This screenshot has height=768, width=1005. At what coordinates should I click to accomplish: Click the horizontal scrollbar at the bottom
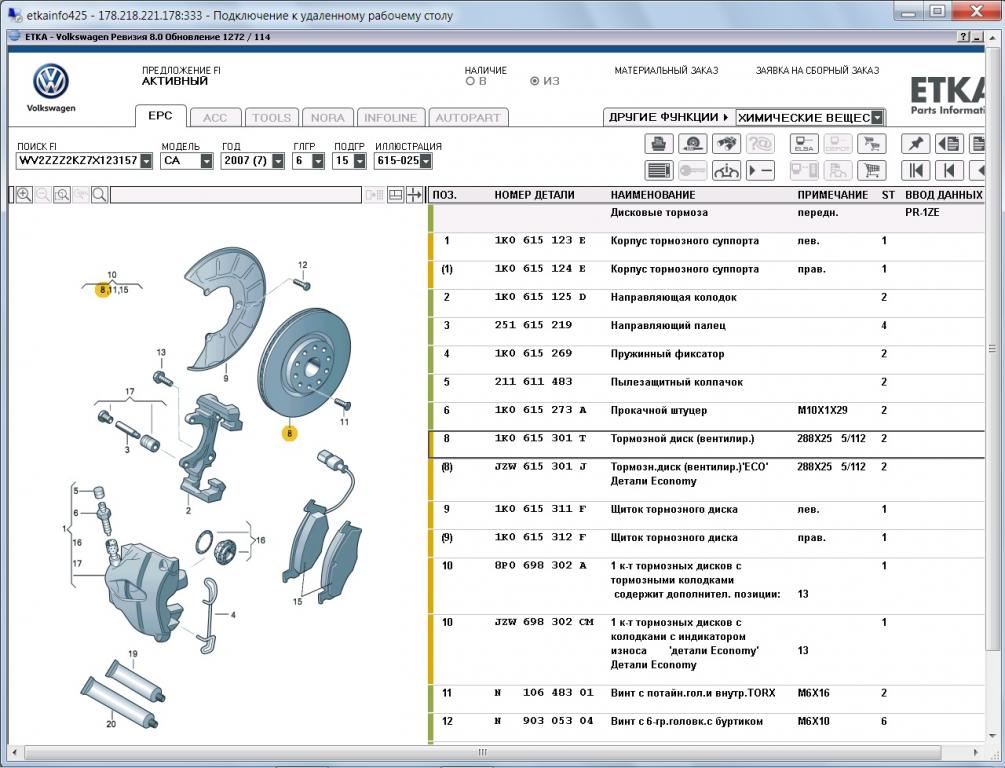[482, 752]
